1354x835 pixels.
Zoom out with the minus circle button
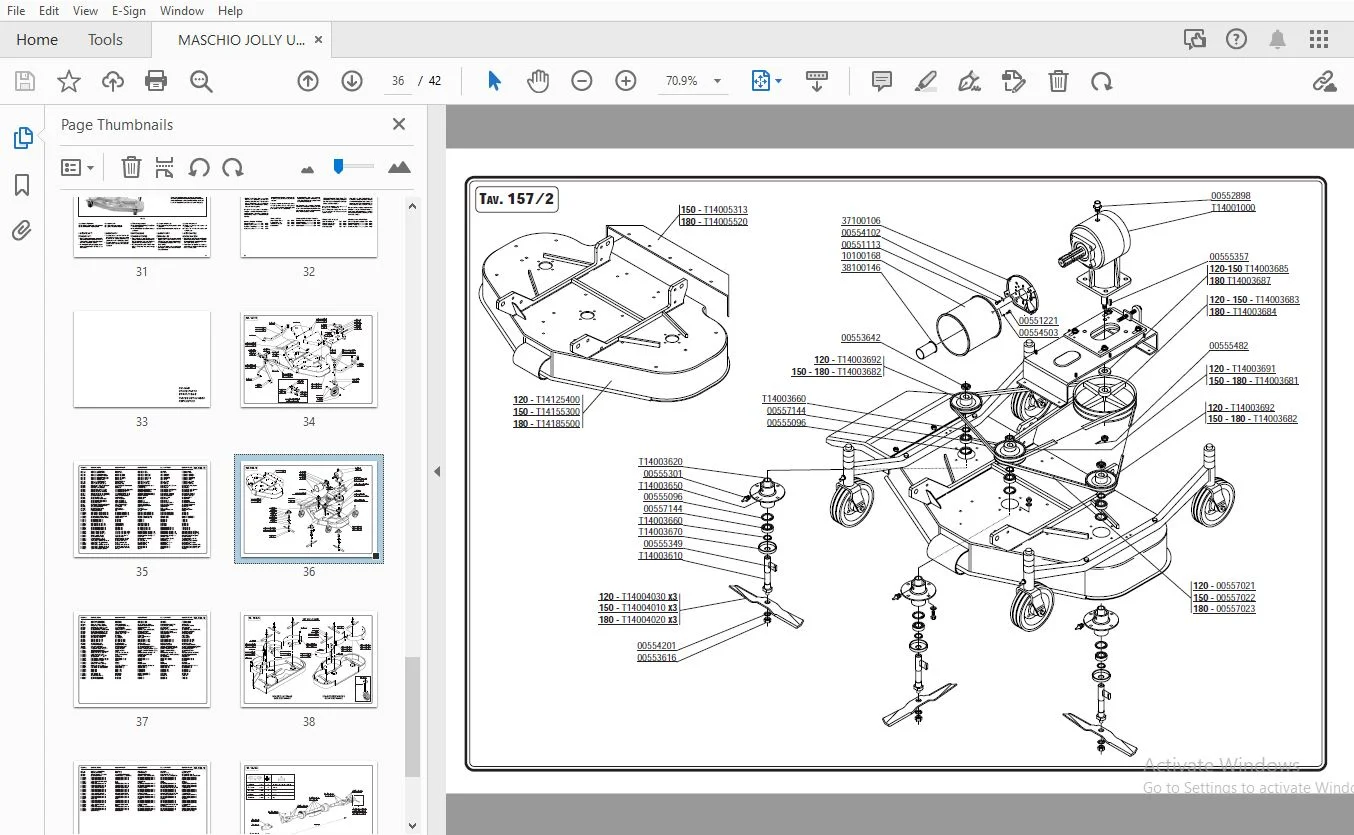tap(582, 81)
